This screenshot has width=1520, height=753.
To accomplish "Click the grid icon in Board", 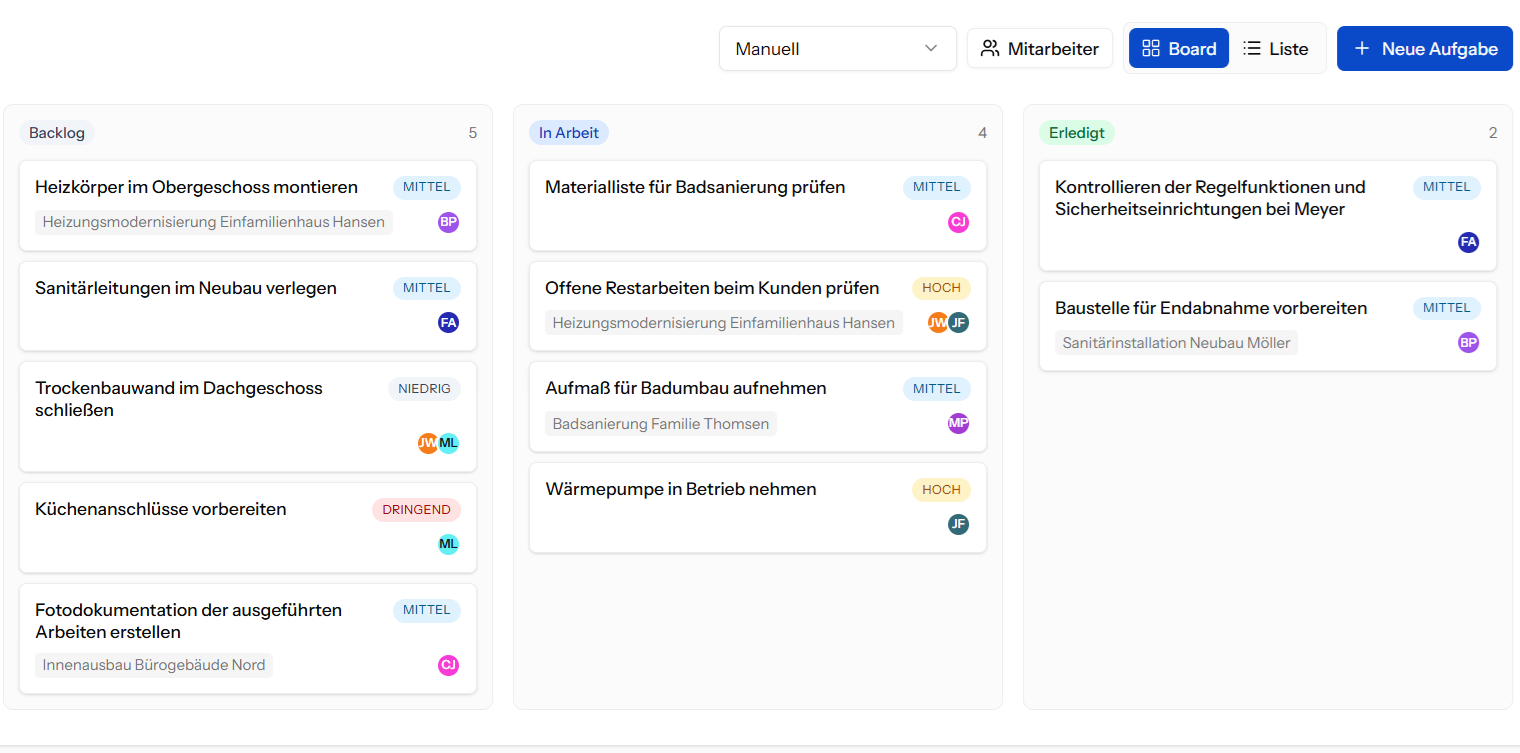I will pyautogui.click(x=1151, y=48).
